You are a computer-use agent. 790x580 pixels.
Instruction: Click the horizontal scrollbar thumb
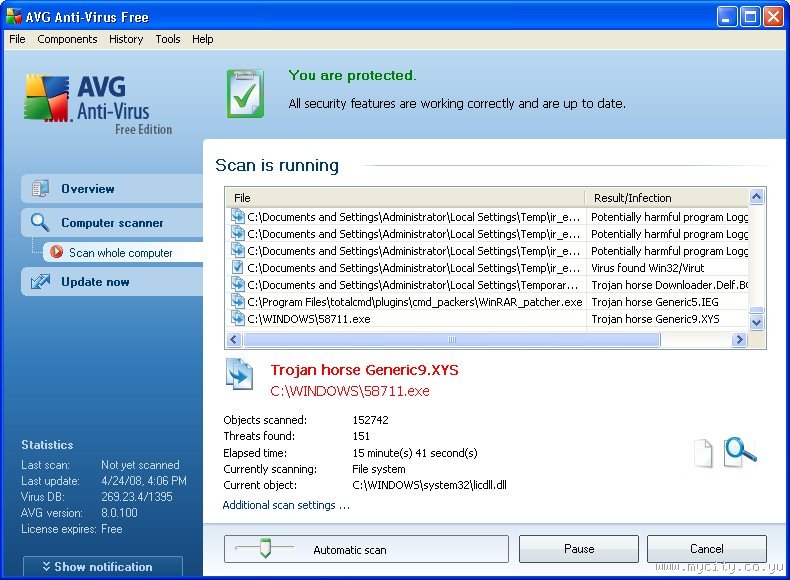452,340
